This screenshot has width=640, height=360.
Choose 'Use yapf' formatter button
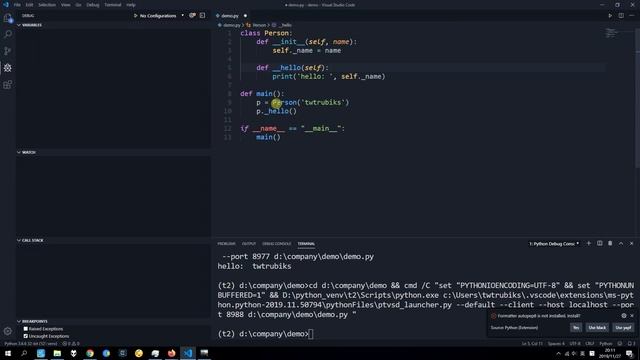coord(623,327)
